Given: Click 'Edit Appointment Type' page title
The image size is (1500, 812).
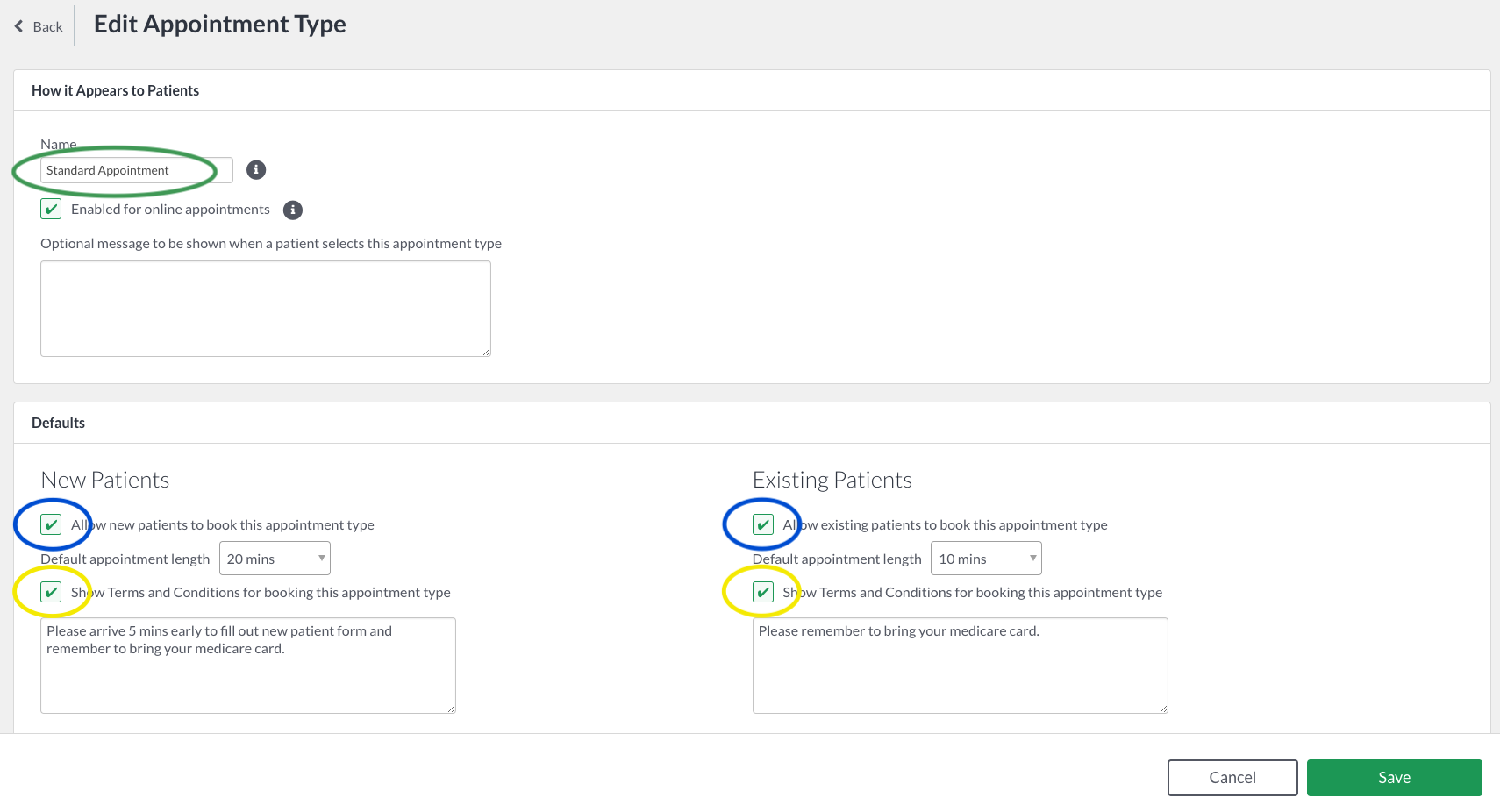Looking at the screenshot, I should point(220,24).
